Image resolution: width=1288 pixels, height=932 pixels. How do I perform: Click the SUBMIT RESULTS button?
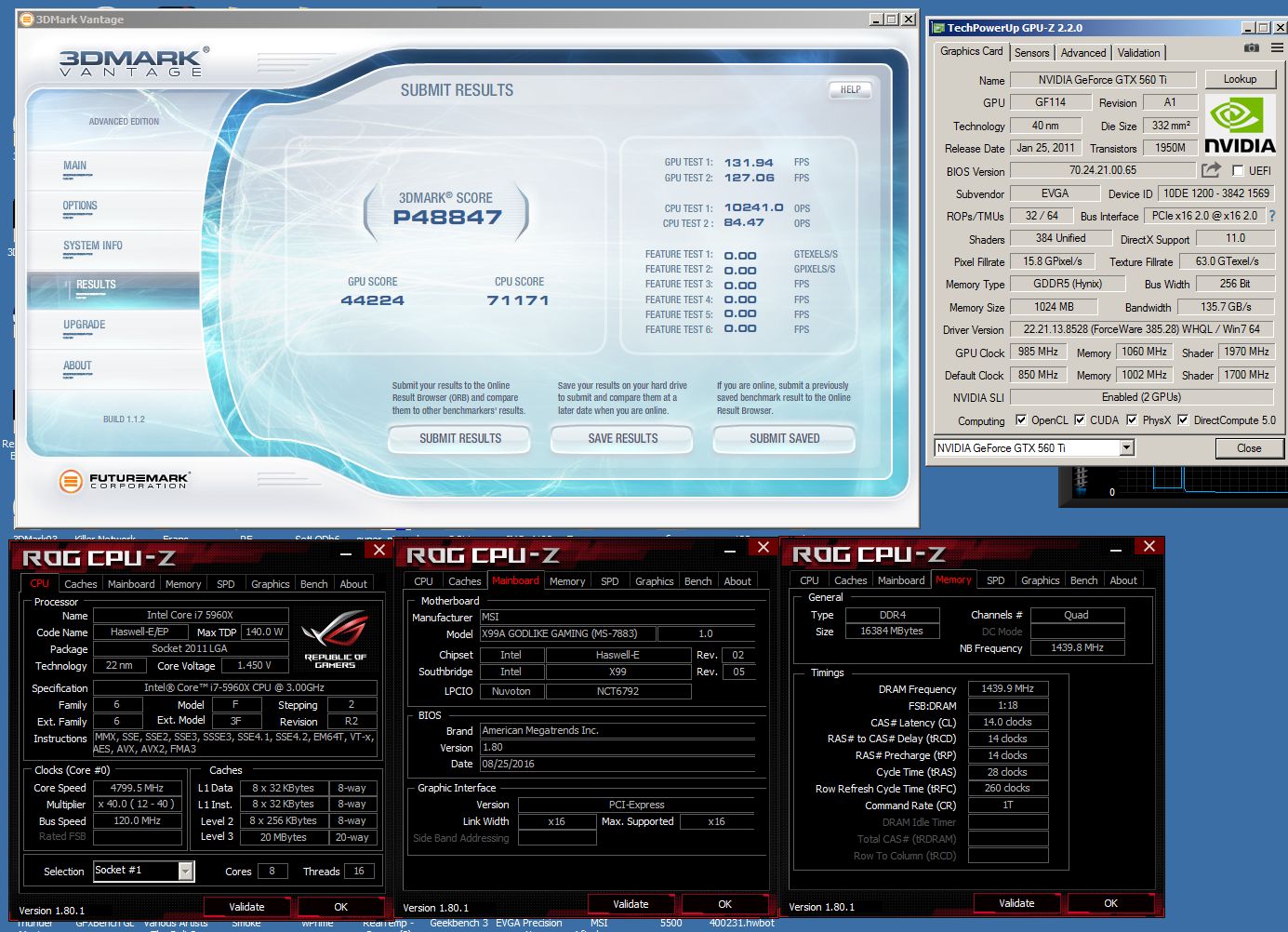(x=459, y=438)
